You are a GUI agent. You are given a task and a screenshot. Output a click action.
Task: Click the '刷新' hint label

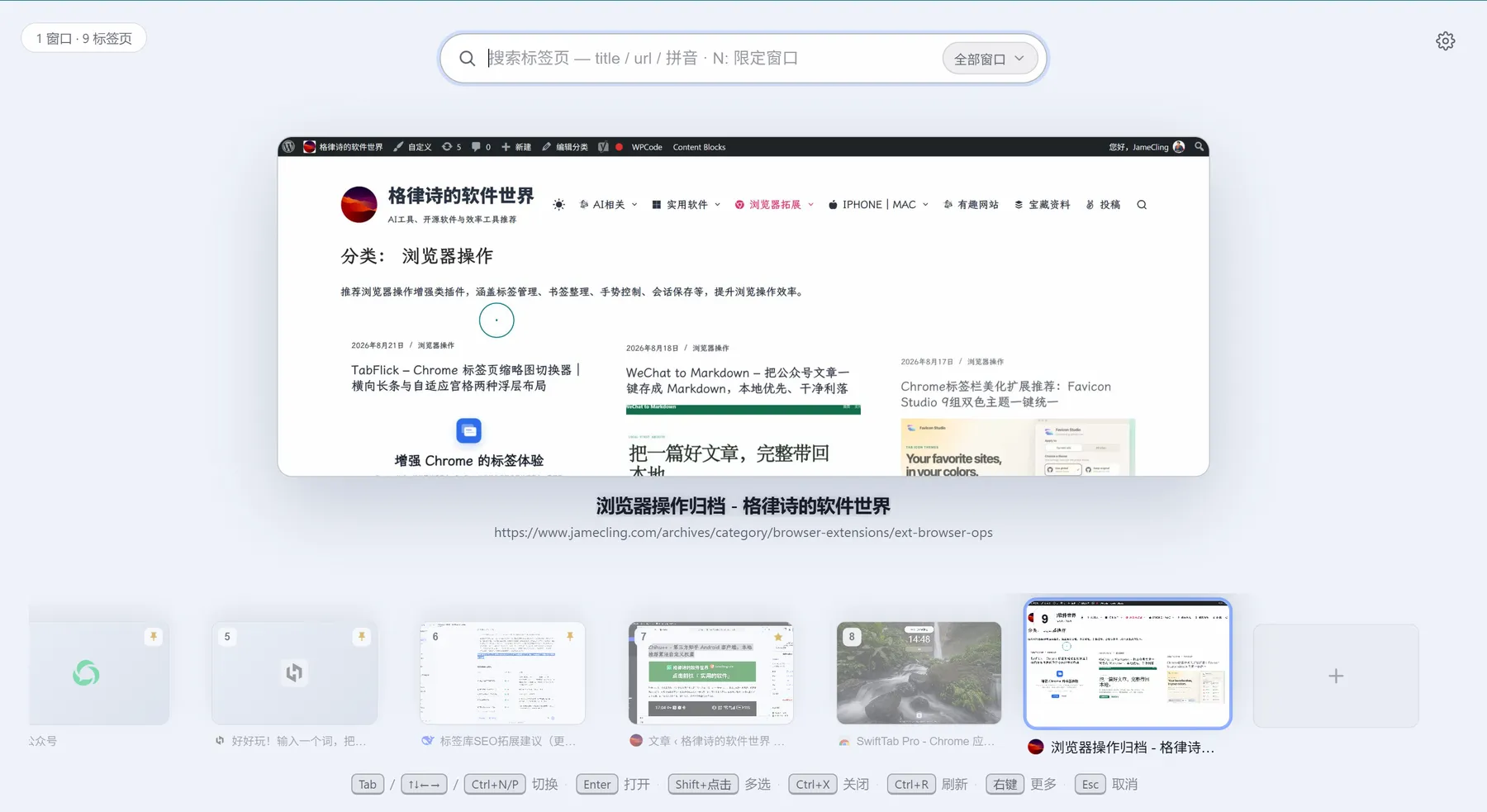click(954, 785)
